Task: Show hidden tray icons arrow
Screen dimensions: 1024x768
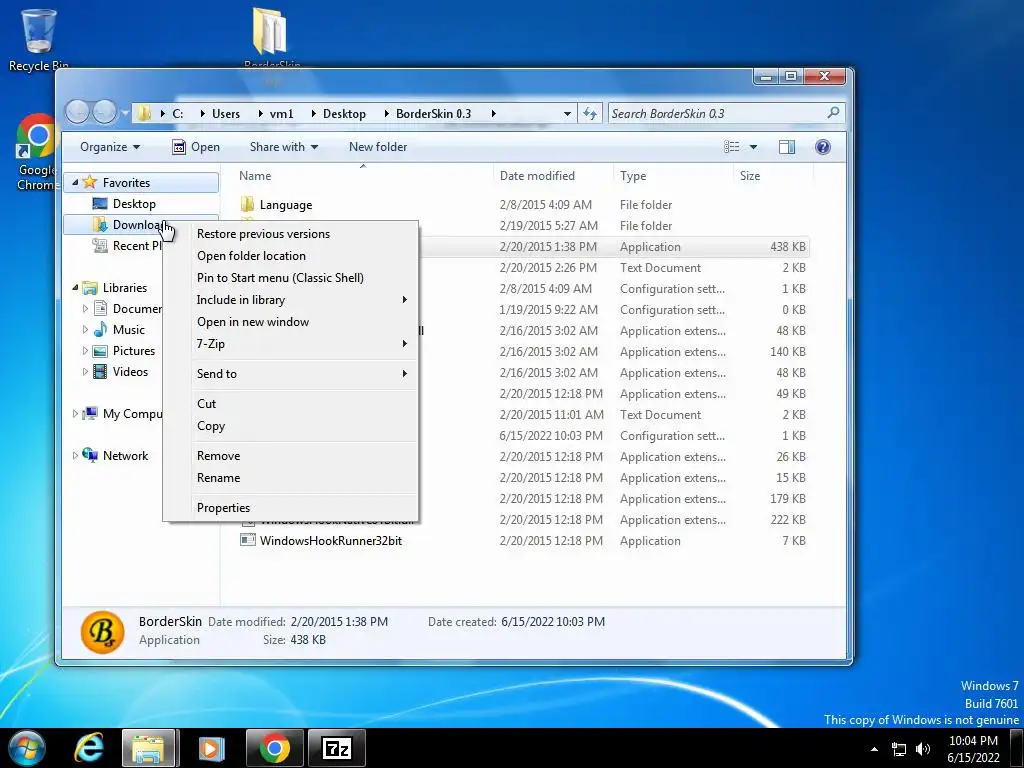Action: point(874,749)
